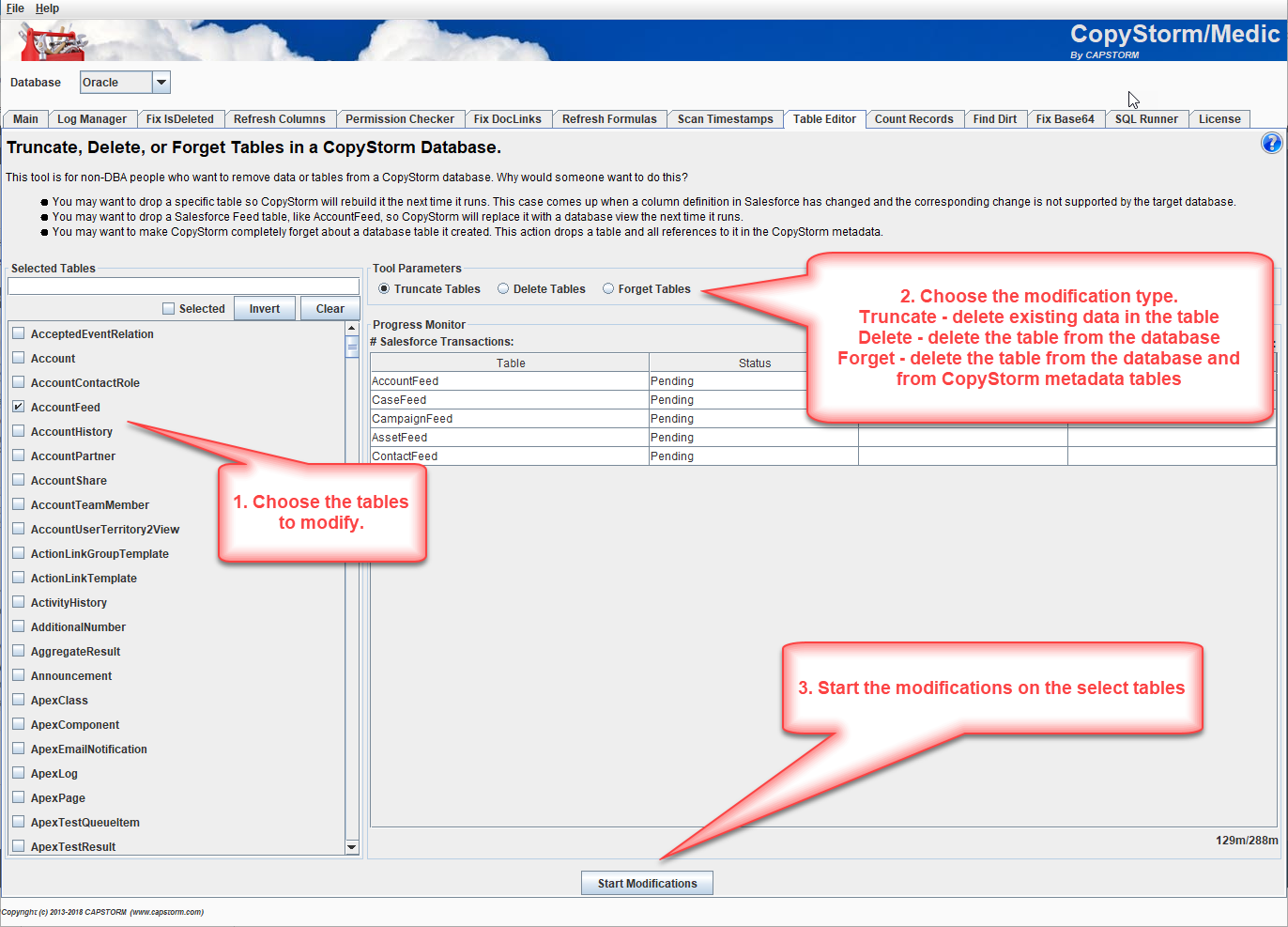
Task: Open the blue help question mark icon
Action: click(x=1271, y=143)
